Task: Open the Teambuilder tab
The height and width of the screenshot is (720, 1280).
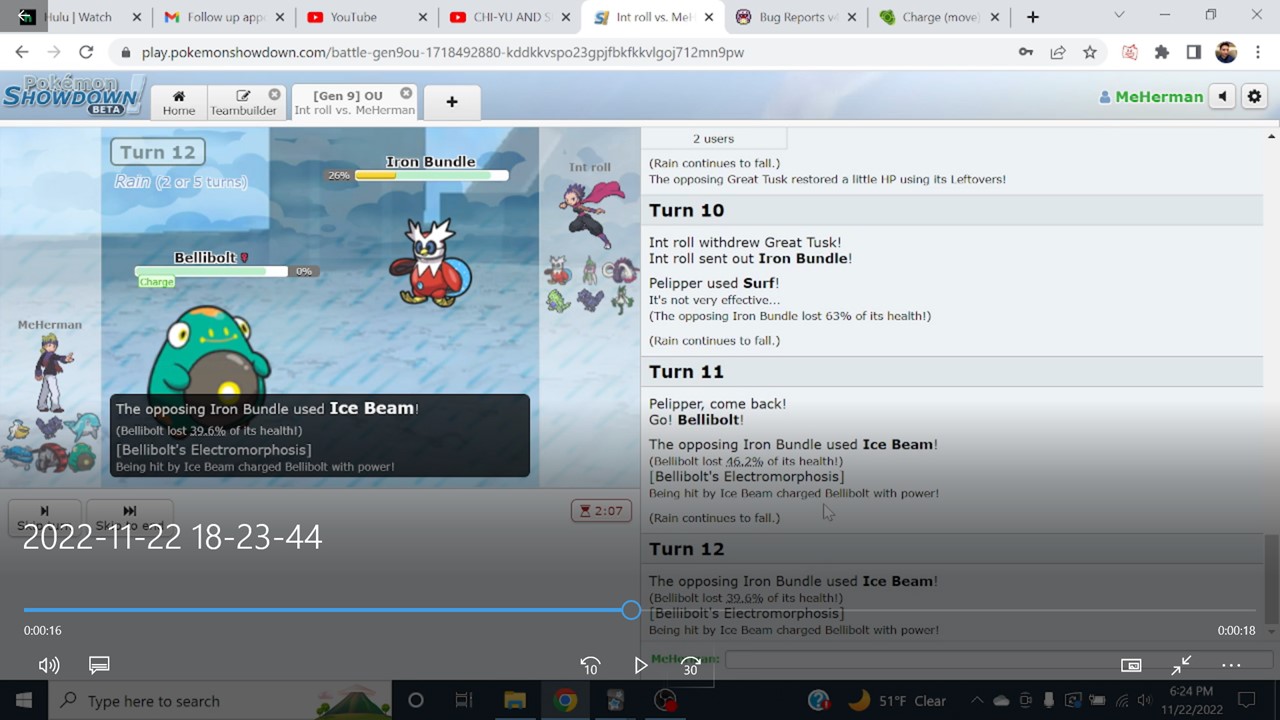Action: click(244, 102)
